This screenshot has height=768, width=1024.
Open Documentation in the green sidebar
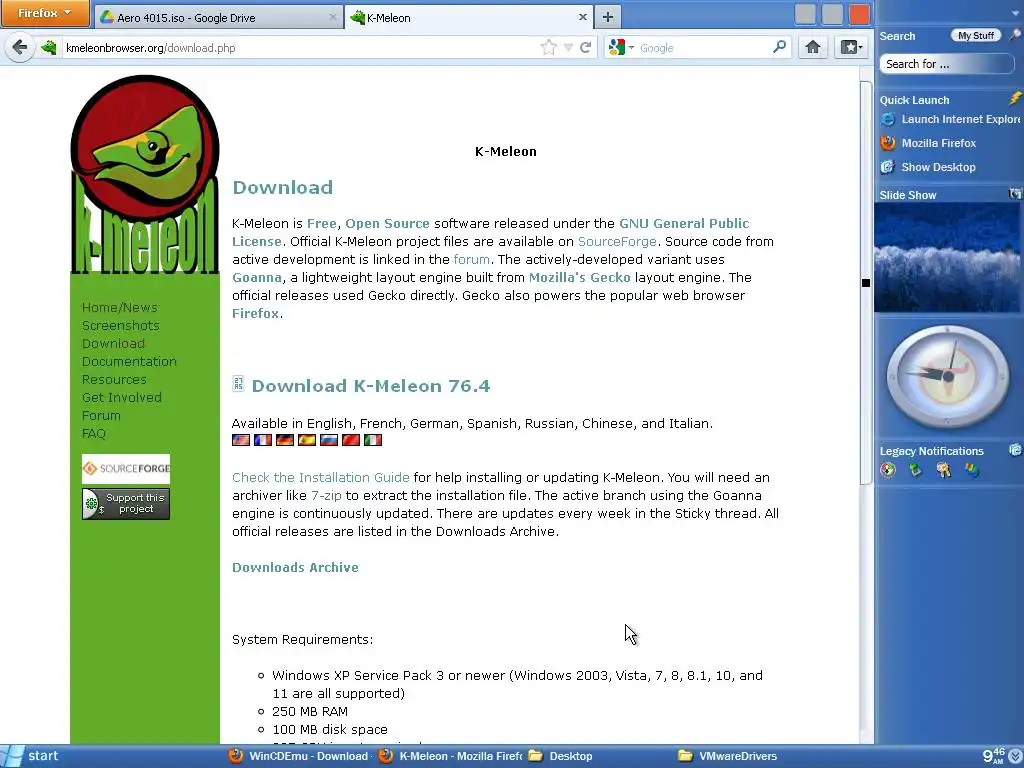click(x=129, y=361)
